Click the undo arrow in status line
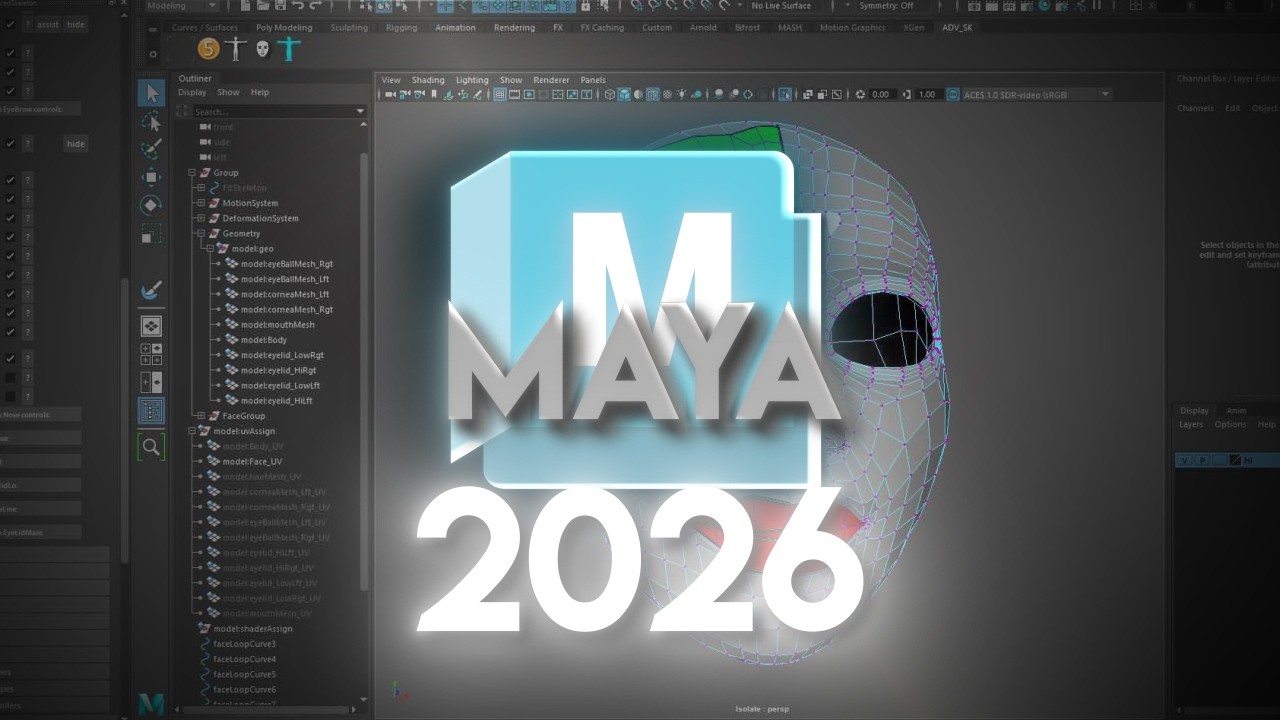 297,5
